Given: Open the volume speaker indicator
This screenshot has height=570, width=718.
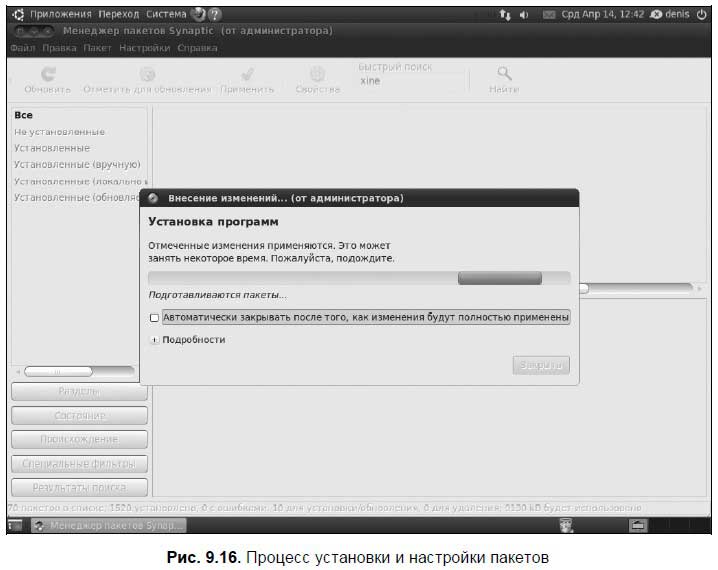Looking at the screenshot, I should click(524, 15).
